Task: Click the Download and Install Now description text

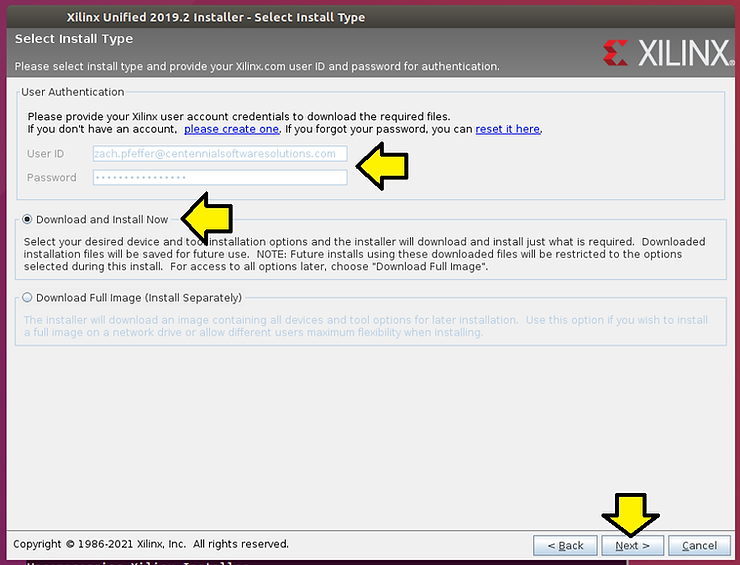Action: [364, 254]
